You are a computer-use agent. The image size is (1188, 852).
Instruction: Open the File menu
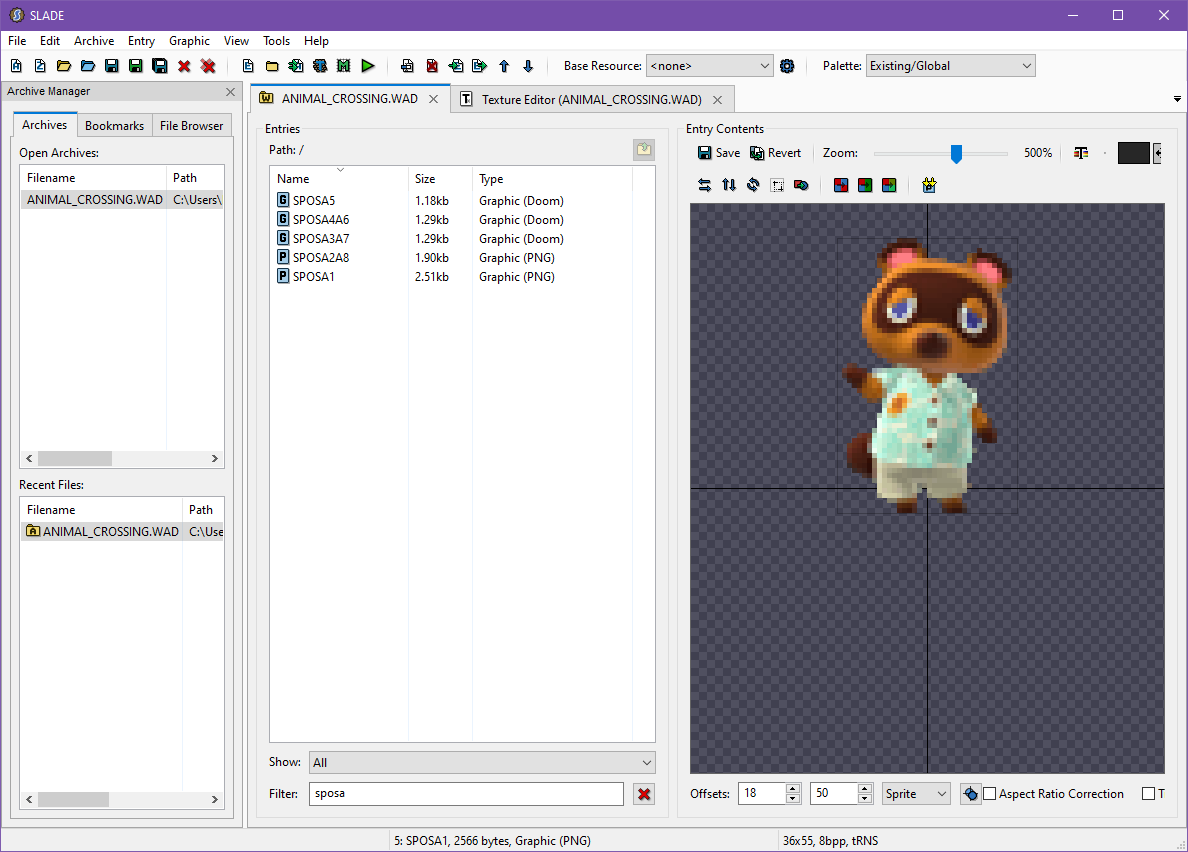tap(17, 41)
